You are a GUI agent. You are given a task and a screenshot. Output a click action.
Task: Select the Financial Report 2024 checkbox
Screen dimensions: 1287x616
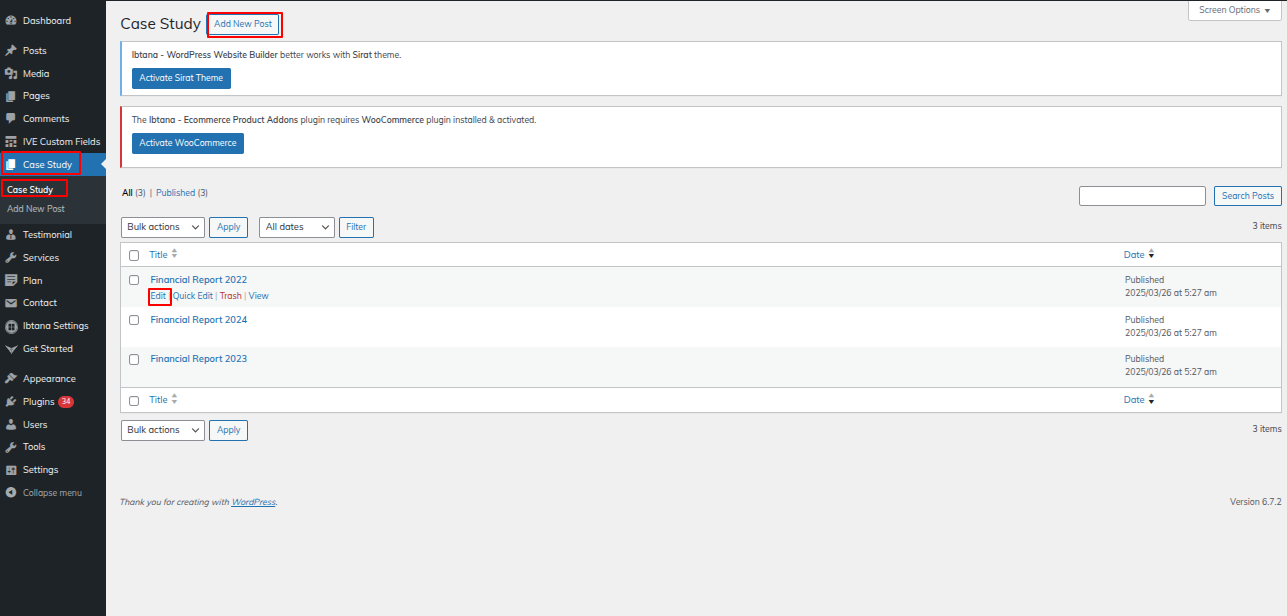click(x=134, y=320)
